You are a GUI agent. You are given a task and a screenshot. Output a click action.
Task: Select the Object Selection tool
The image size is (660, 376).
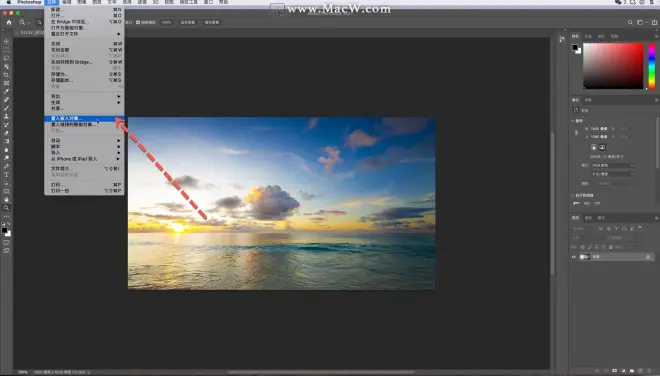(6, 67)
